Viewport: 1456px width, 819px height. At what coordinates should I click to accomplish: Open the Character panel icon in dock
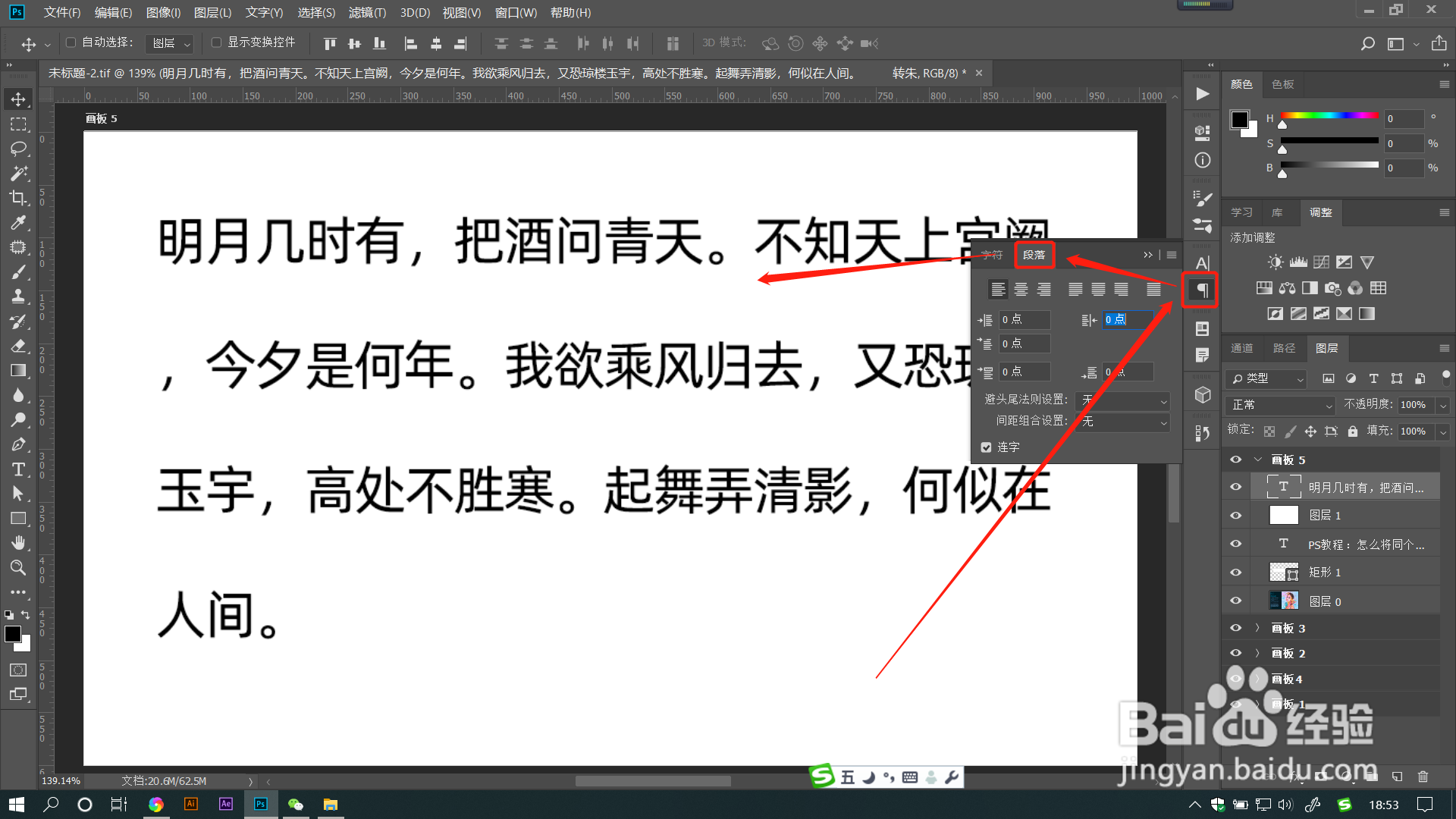[1202, 262]
